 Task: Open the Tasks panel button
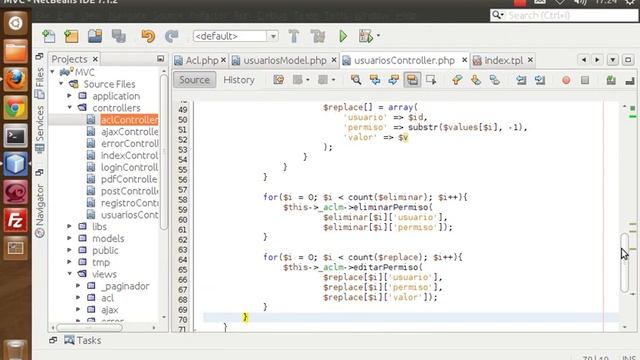pos(83,340)
